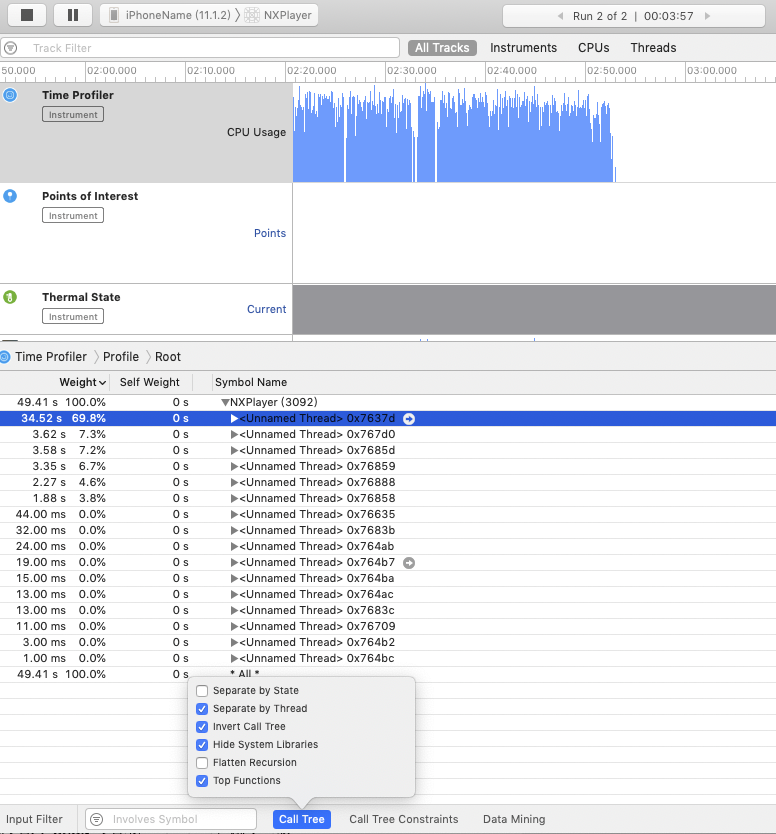Click focus arrow beside thread 0x764b7

pyautogui.click(x=408, y=563)
